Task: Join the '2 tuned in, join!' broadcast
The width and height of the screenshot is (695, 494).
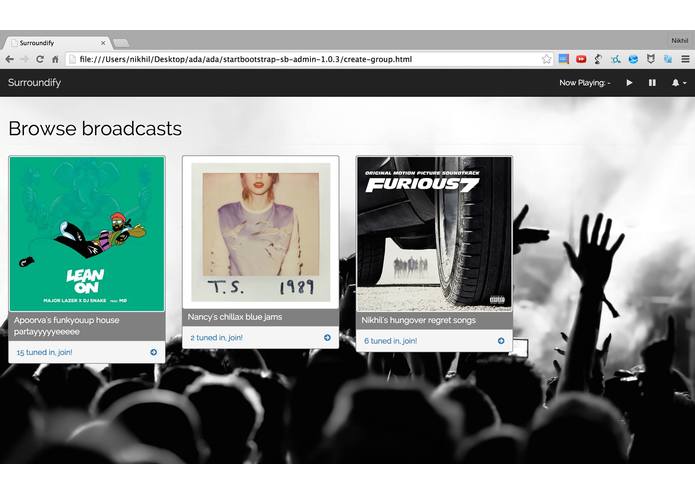Action: tap(216, 338)
